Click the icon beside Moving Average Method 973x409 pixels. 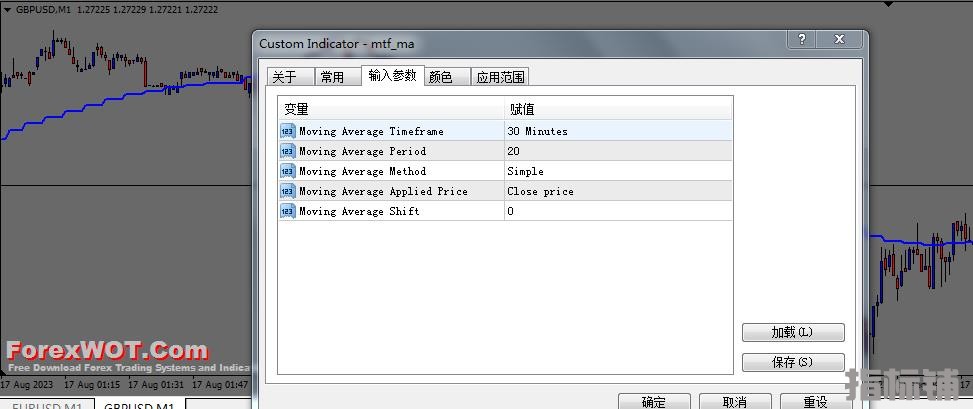(x=288, y=171)
